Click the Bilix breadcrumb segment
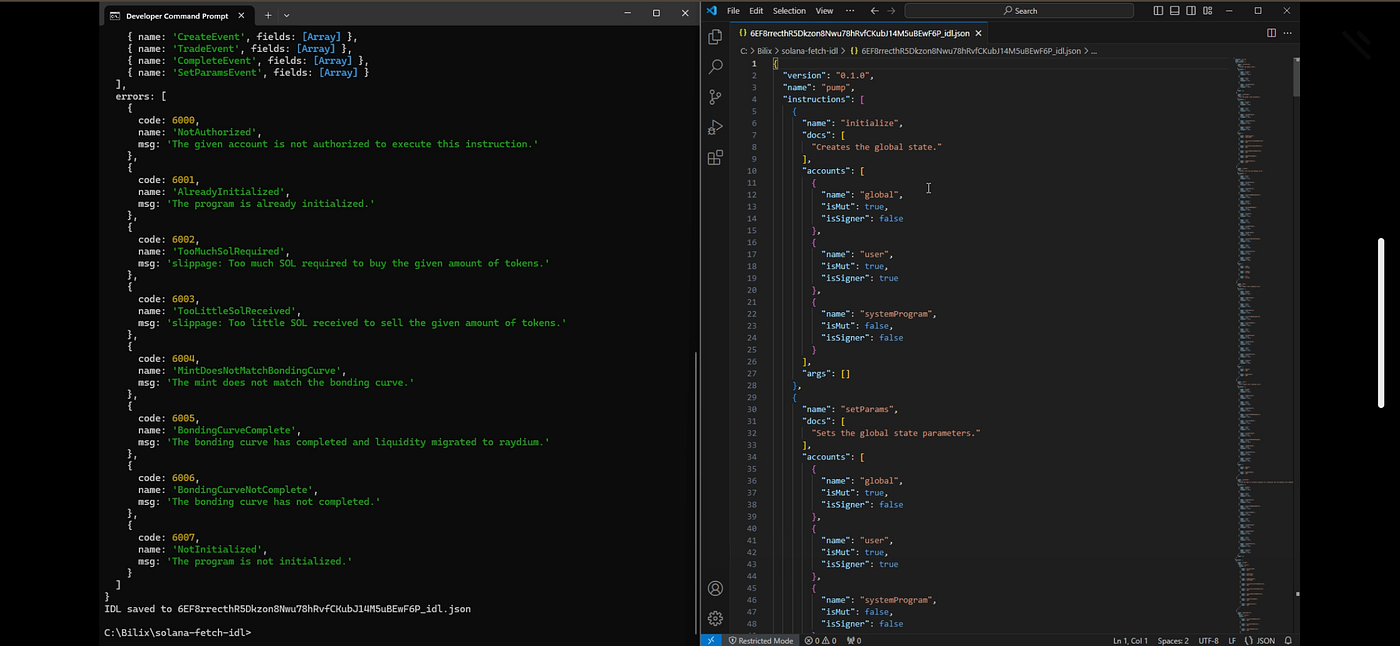 pos(764,50)
